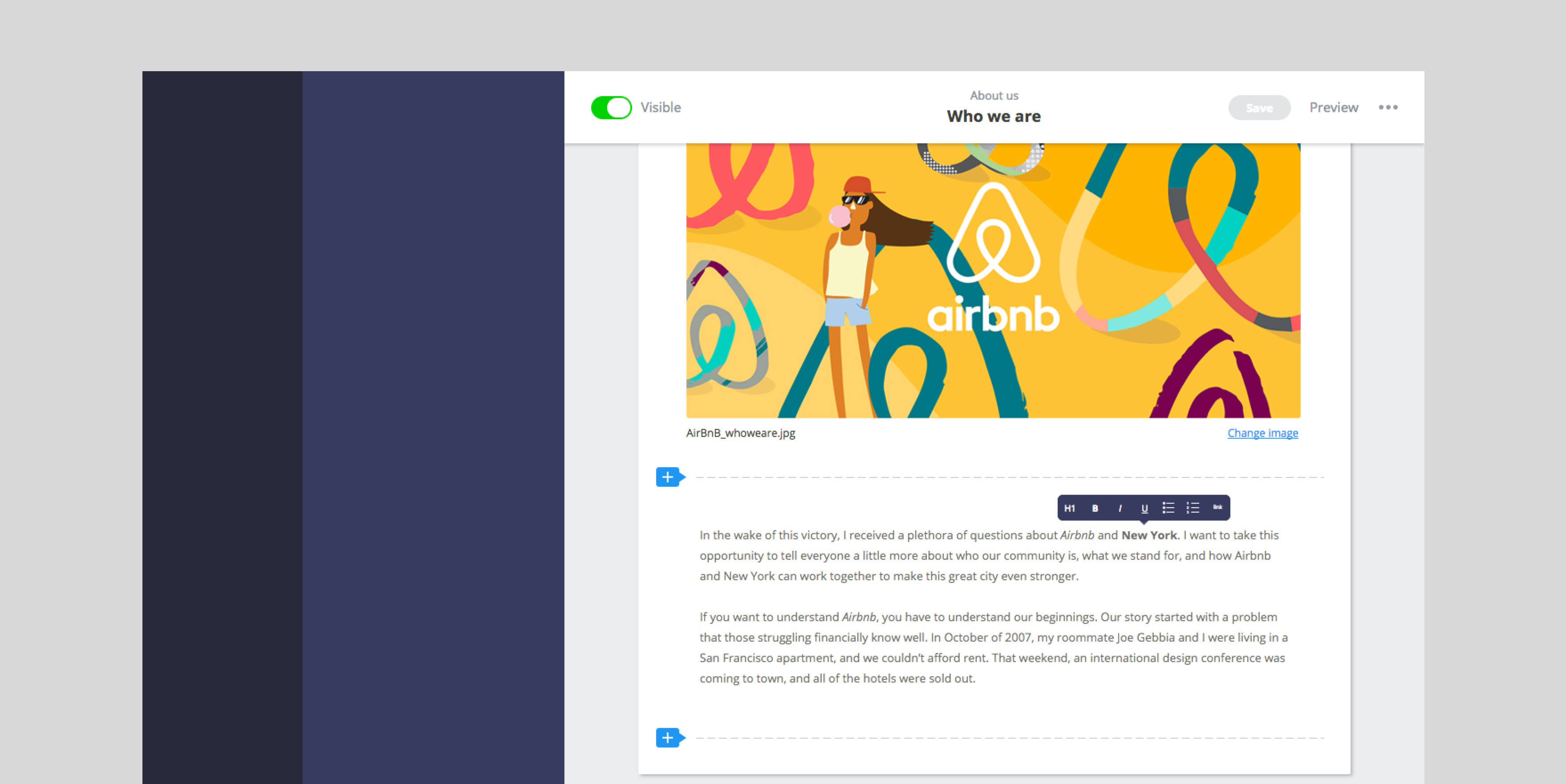Click into the paragraph starting 'If you want'

coord(994,647)
